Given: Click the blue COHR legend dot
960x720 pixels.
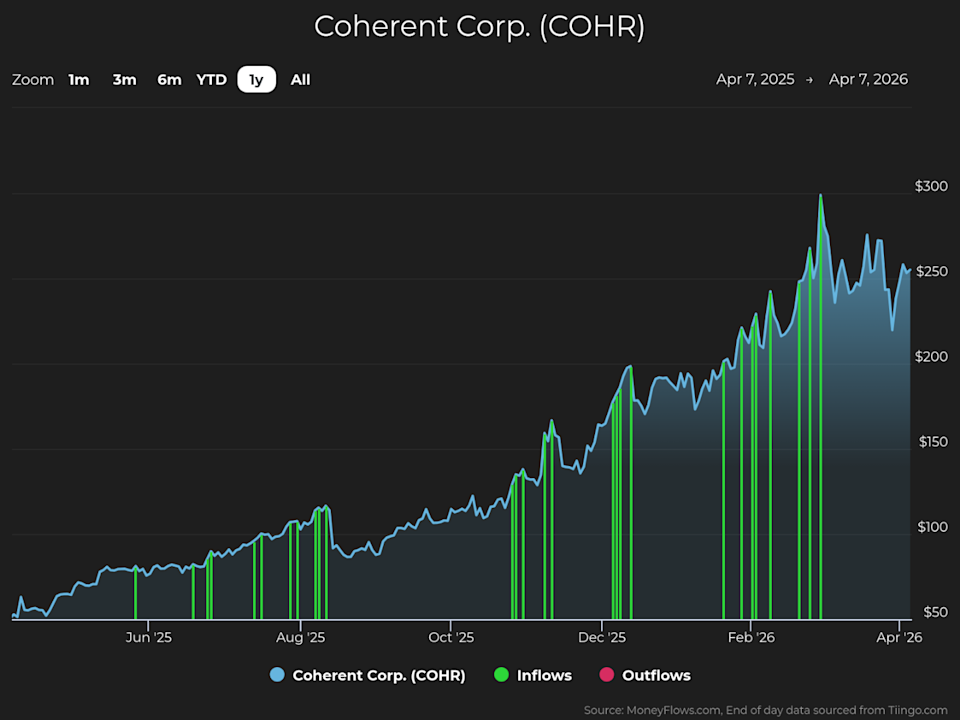Looking at the screenshot, I should click(x=277, y=675).
